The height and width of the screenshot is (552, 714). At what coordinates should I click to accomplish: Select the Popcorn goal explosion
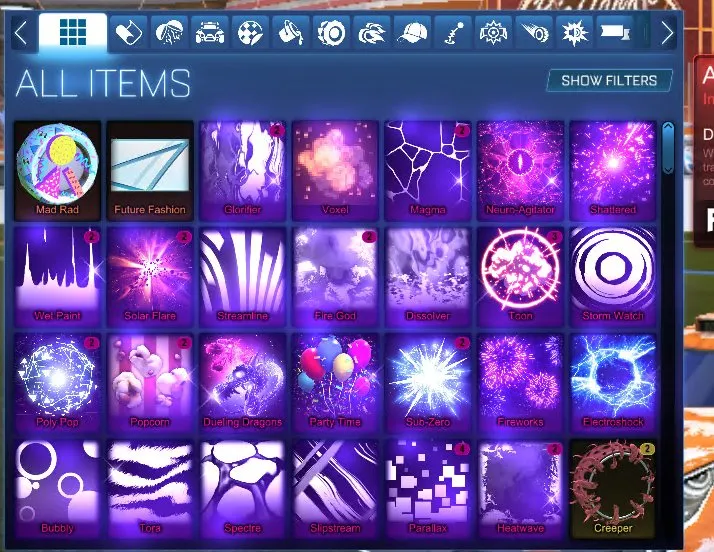point(150,383)
